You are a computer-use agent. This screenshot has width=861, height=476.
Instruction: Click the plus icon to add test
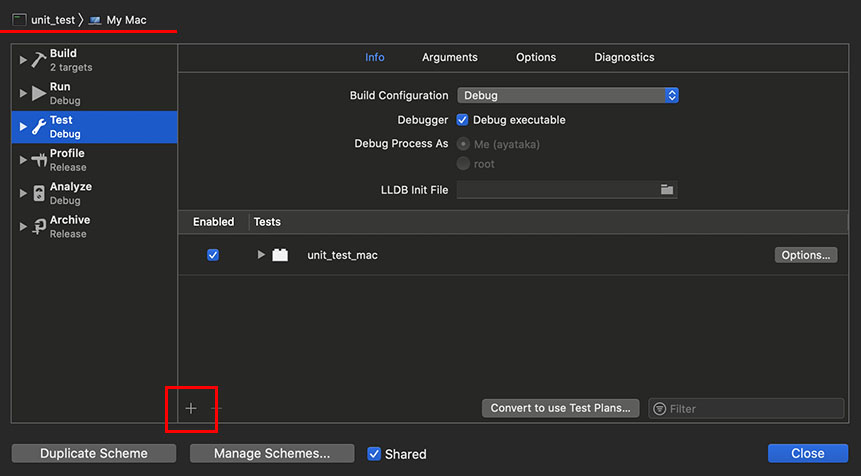pyautogui.click(x=191, y=408)
